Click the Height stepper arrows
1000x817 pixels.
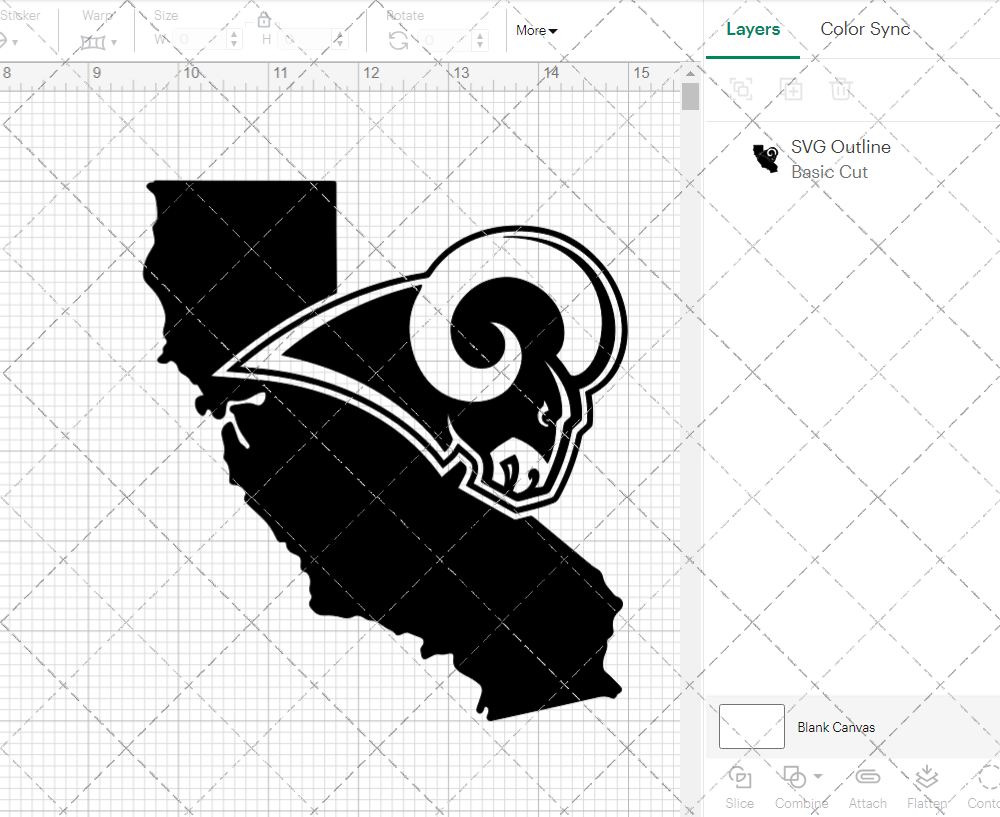(340, 40)
